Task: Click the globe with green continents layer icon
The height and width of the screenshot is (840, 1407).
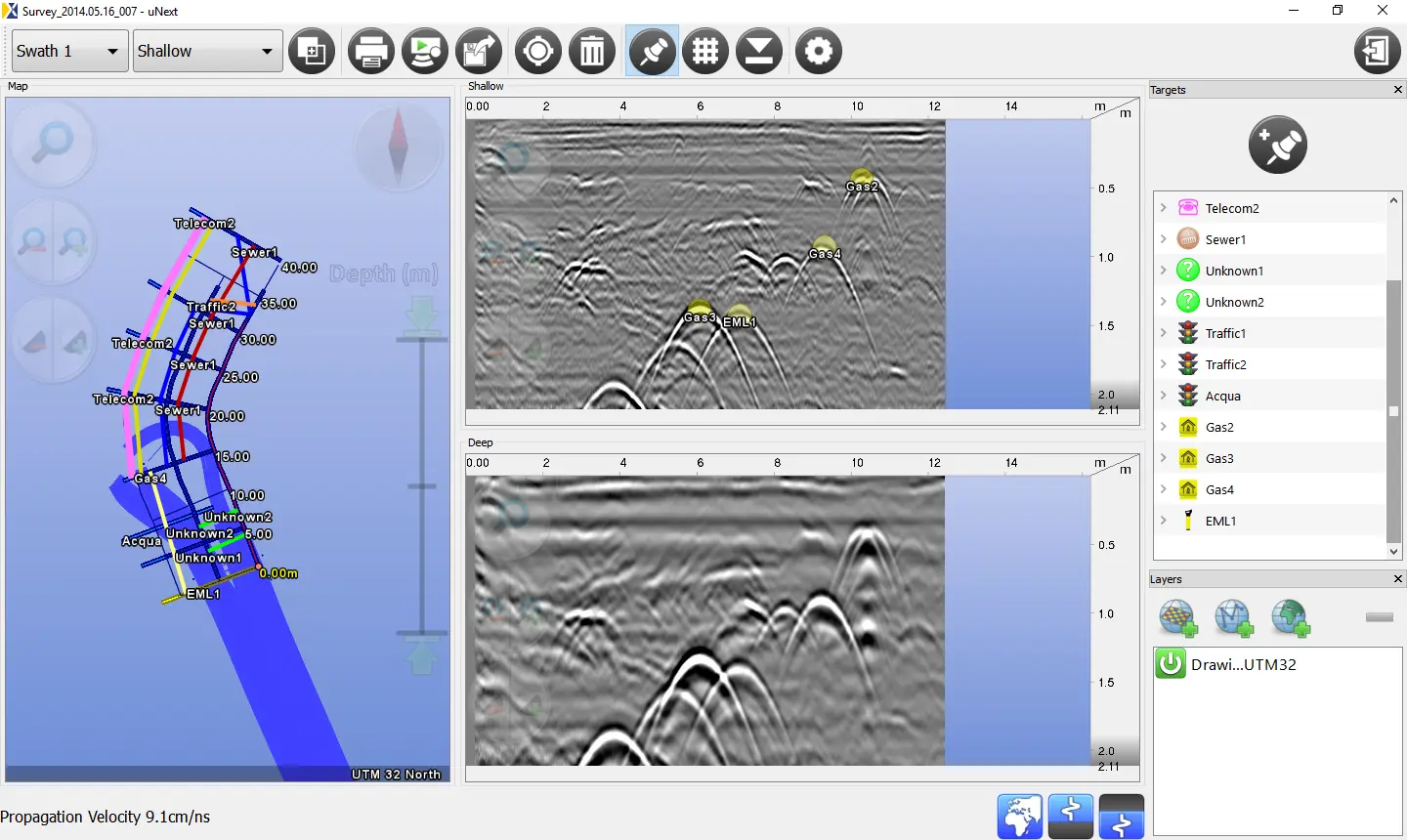Action: 1290,618
